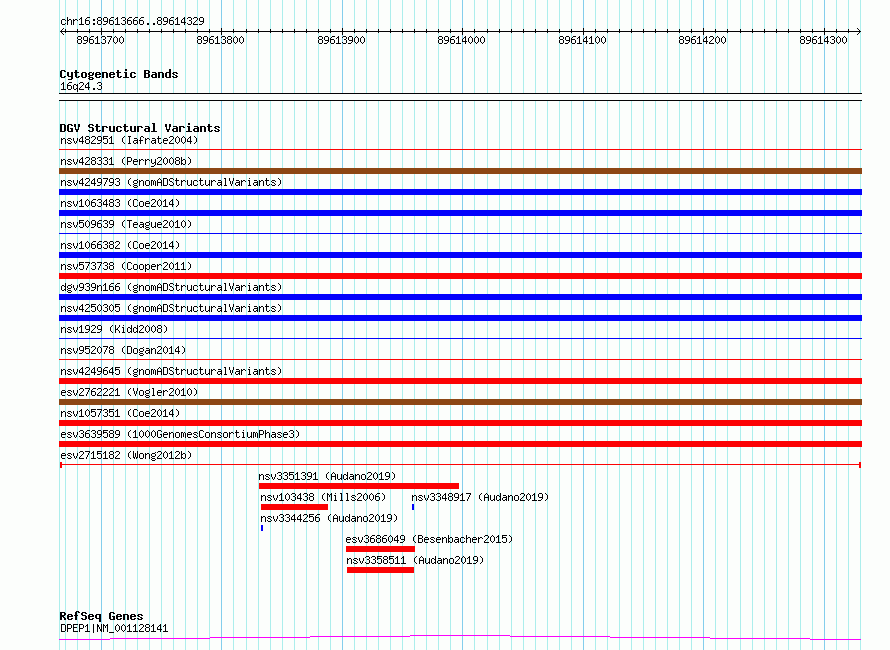This screenshot has width=890, height=650.
Task: Select nsv4249793 (gnomADStructuralVariants) label
Action: pyautogui.click(x=171, y=182)
